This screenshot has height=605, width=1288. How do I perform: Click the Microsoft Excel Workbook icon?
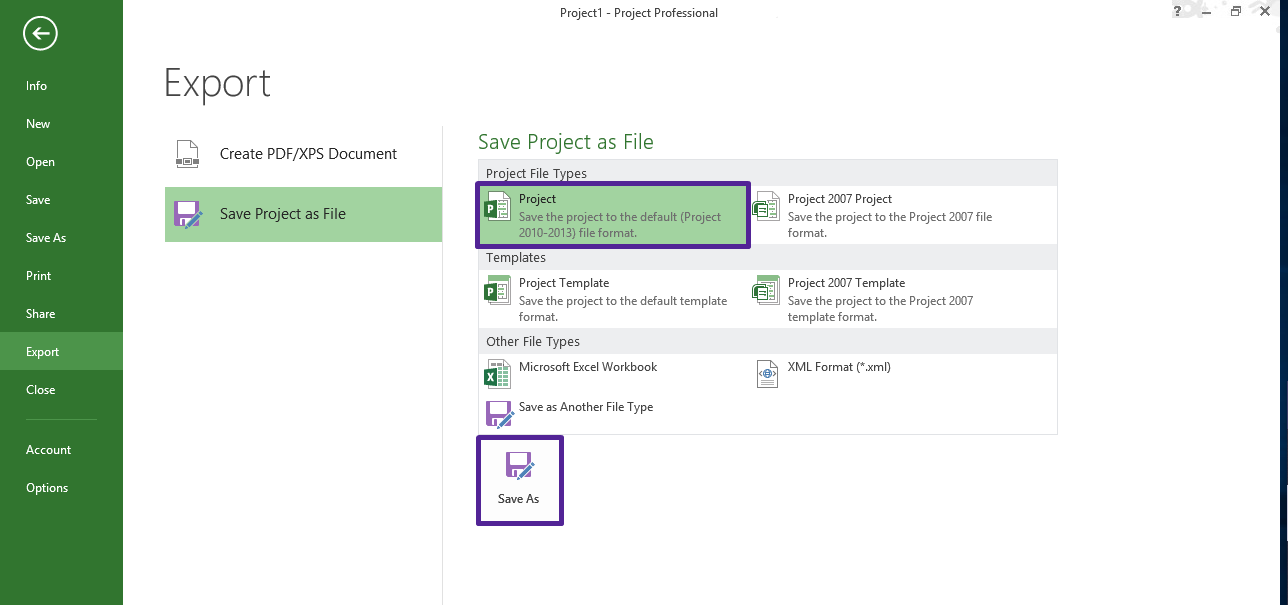(x=497, y=375)
